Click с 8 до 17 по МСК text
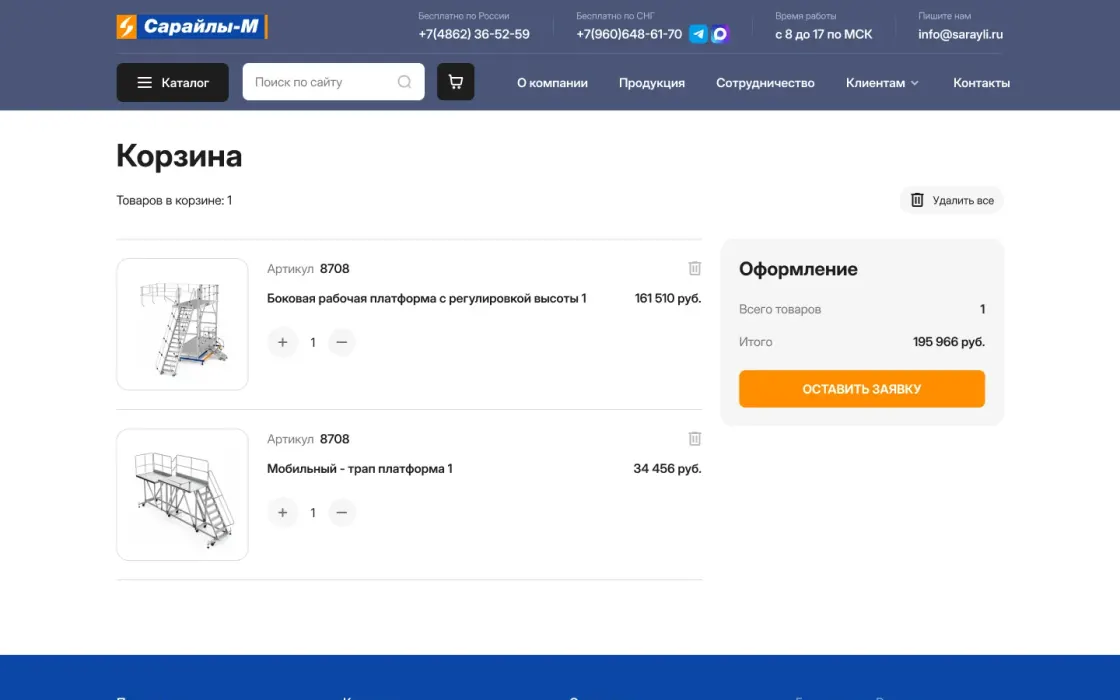Screen dimensions: 1120x700 [x=824, y=34]
